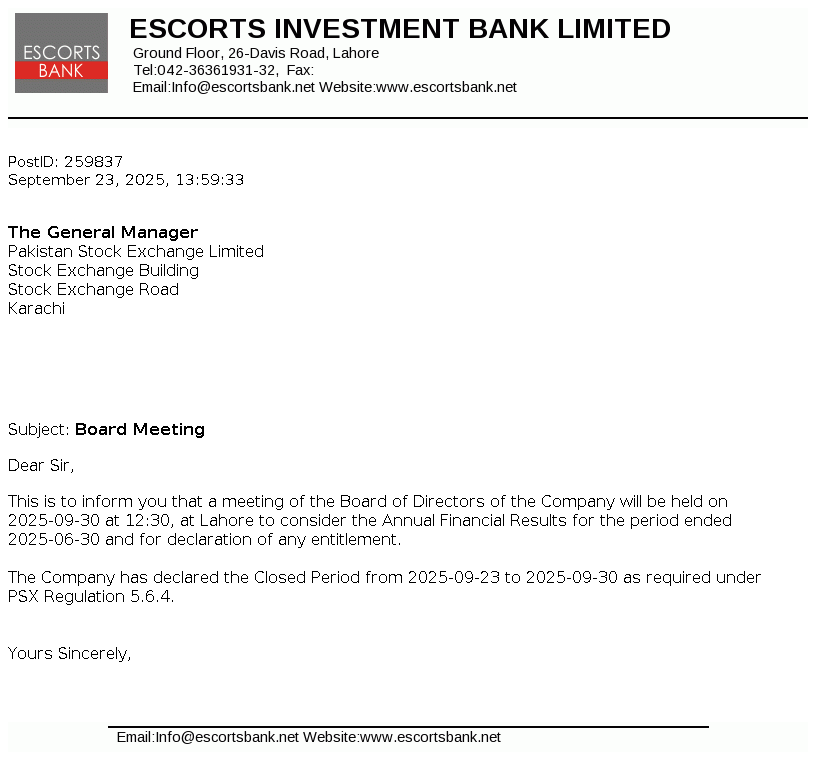The width and height of the screenshot is (817, 760).
Task: Click "The General Manager" heading
Action: coord(103,232)
